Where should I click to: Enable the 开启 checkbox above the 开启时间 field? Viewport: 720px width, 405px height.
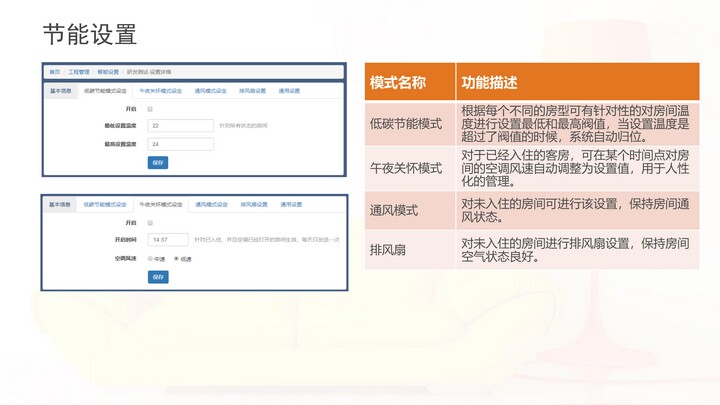150,222
